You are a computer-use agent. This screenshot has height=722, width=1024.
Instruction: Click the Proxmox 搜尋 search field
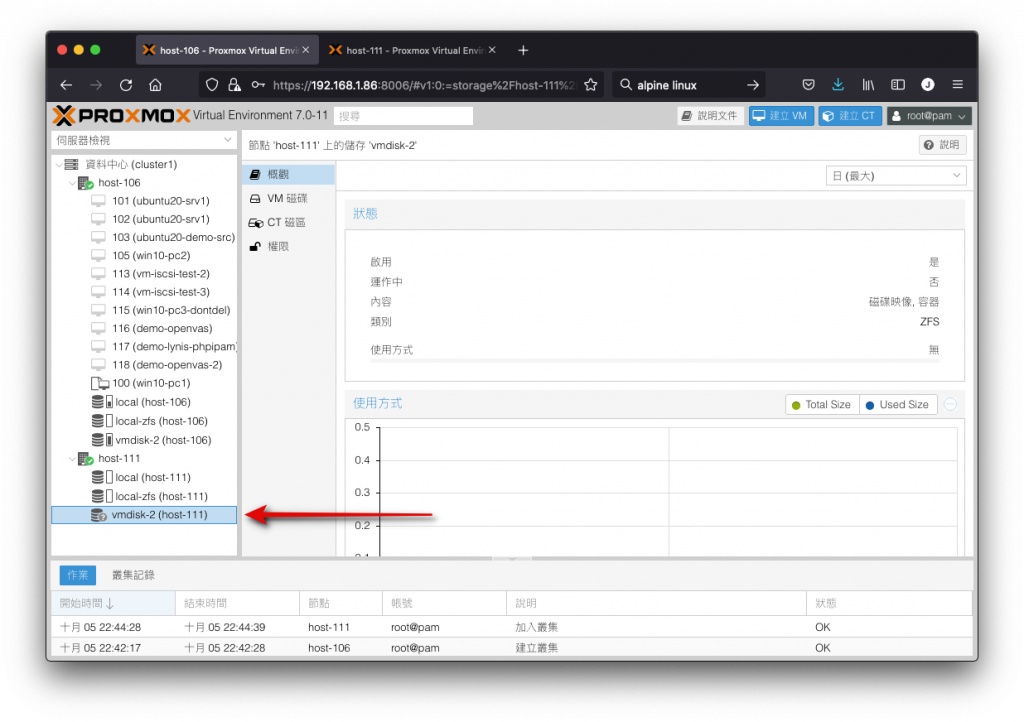point(403,116)
